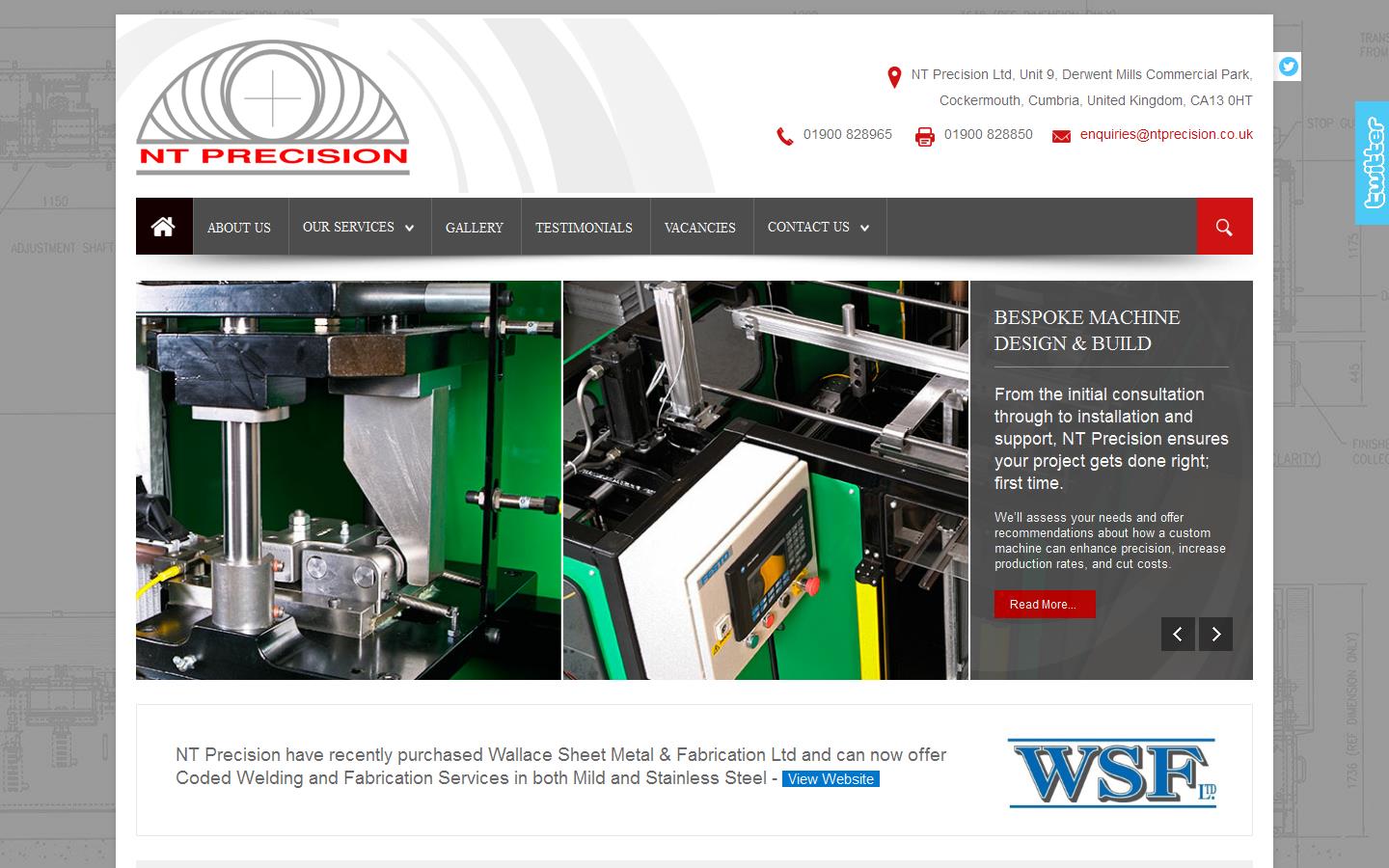Select the Gallery navigation item
This screenshot has width=1389, height=868.
[475, 227]
